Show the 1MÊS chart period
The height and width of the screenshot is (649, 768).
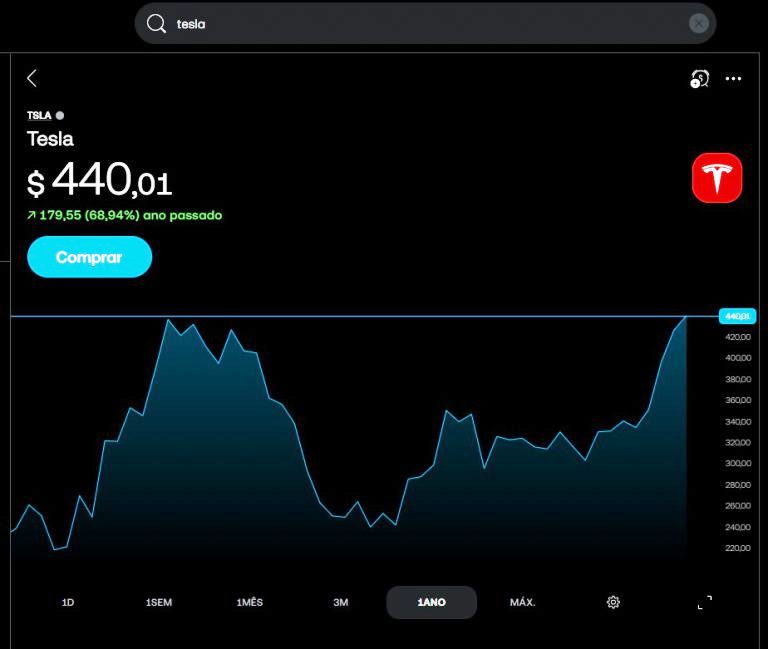250,602
